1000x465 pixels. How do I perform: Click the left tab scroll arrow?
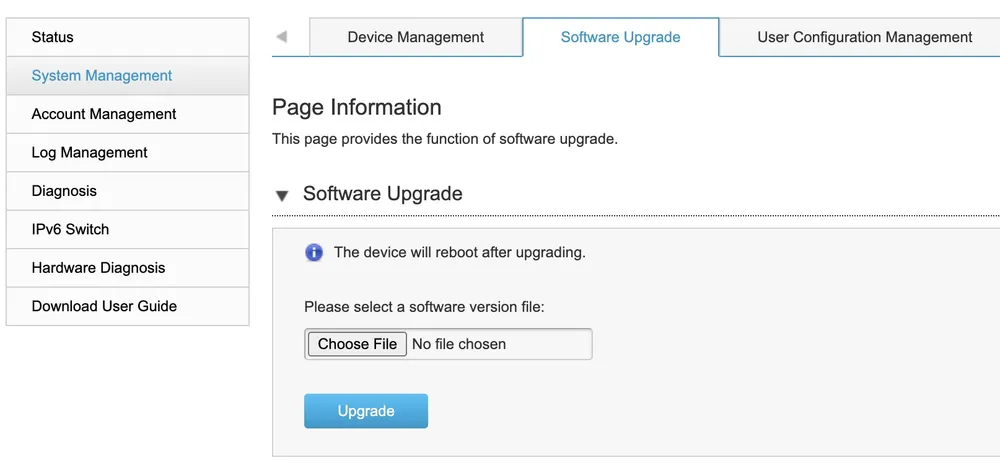pos(281,37)
